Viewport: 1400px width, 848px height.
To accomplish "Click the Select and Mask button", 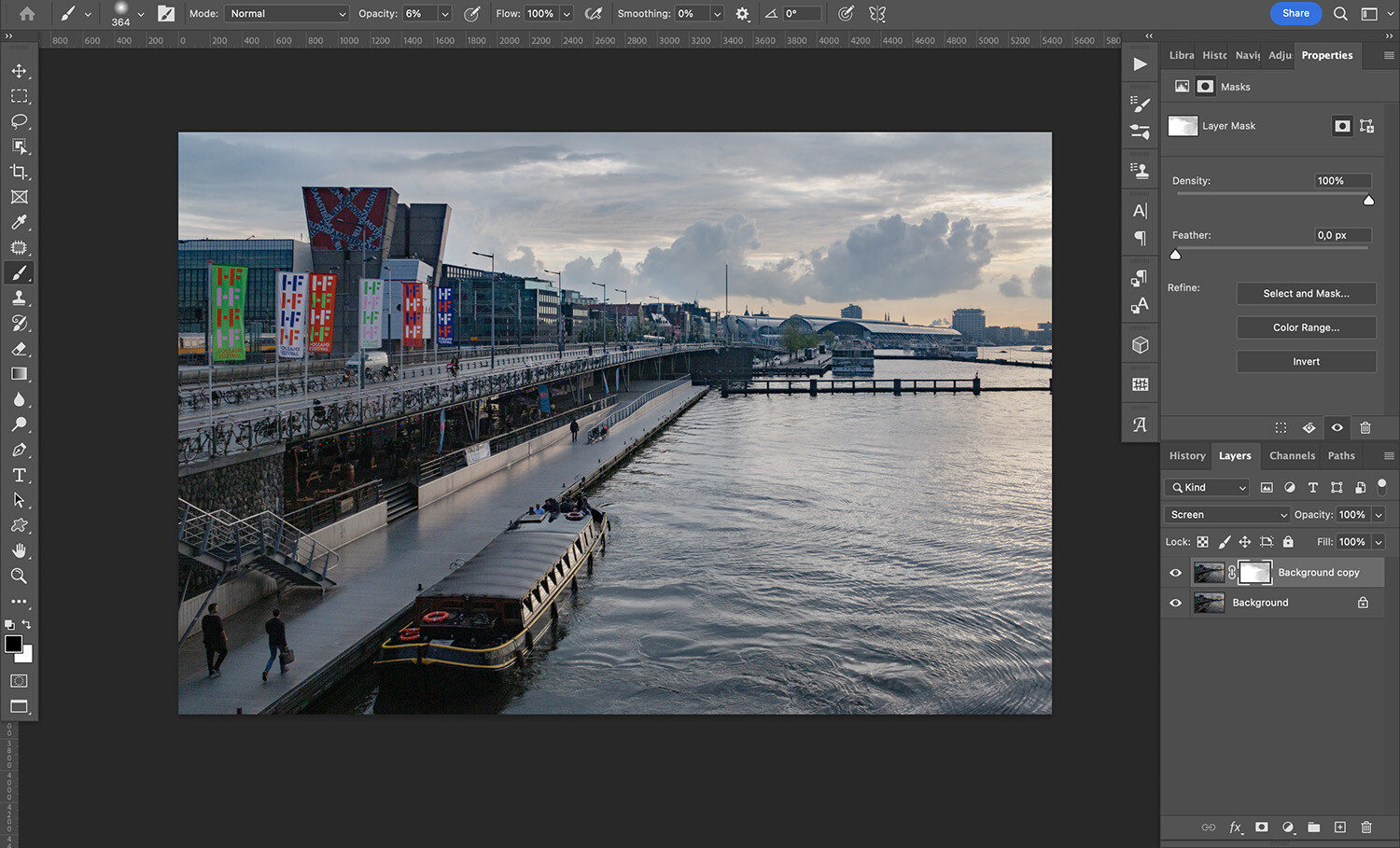I will point(1306,293).
